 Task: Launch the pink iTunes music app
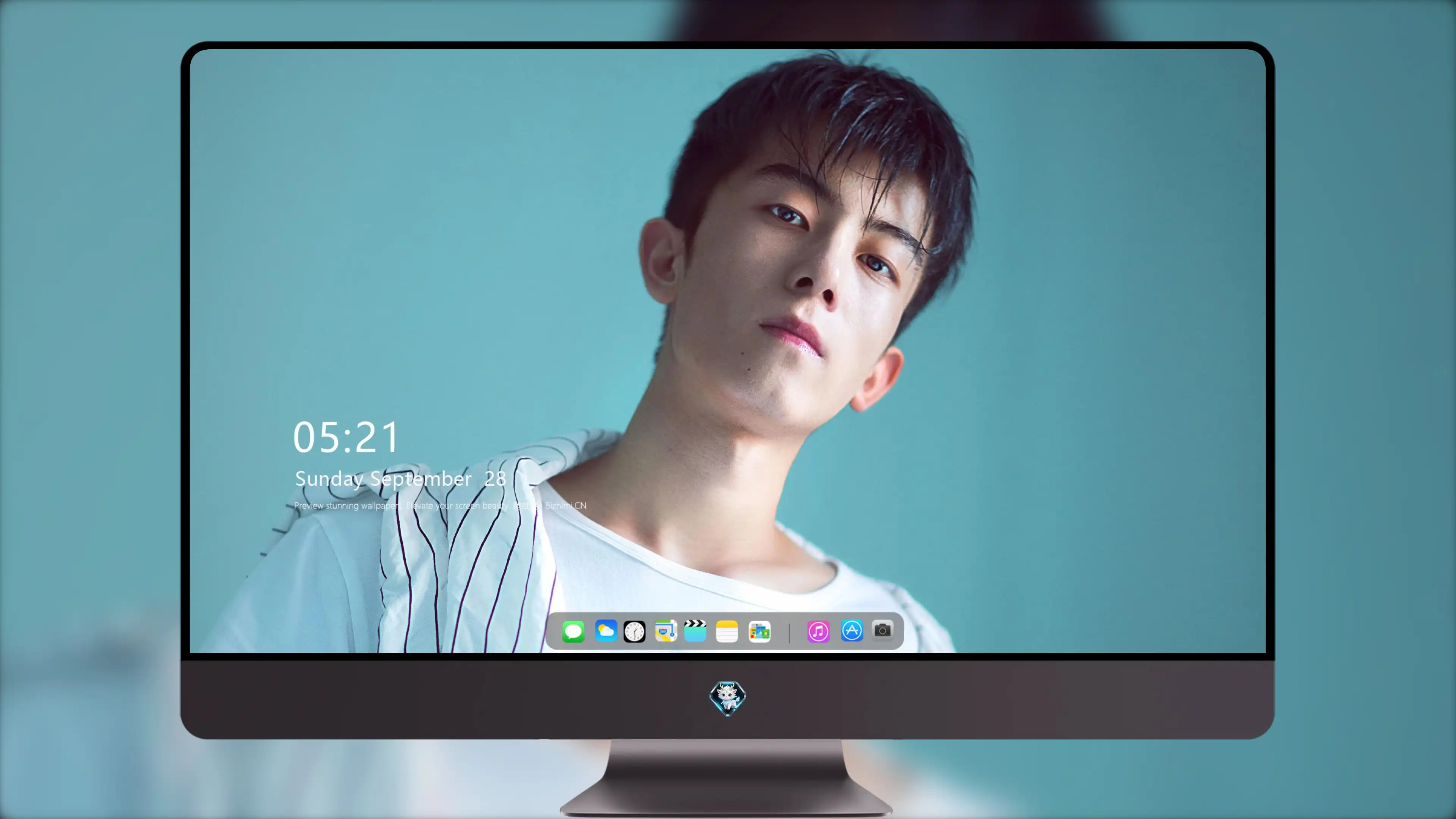click(x=819, y=631)
